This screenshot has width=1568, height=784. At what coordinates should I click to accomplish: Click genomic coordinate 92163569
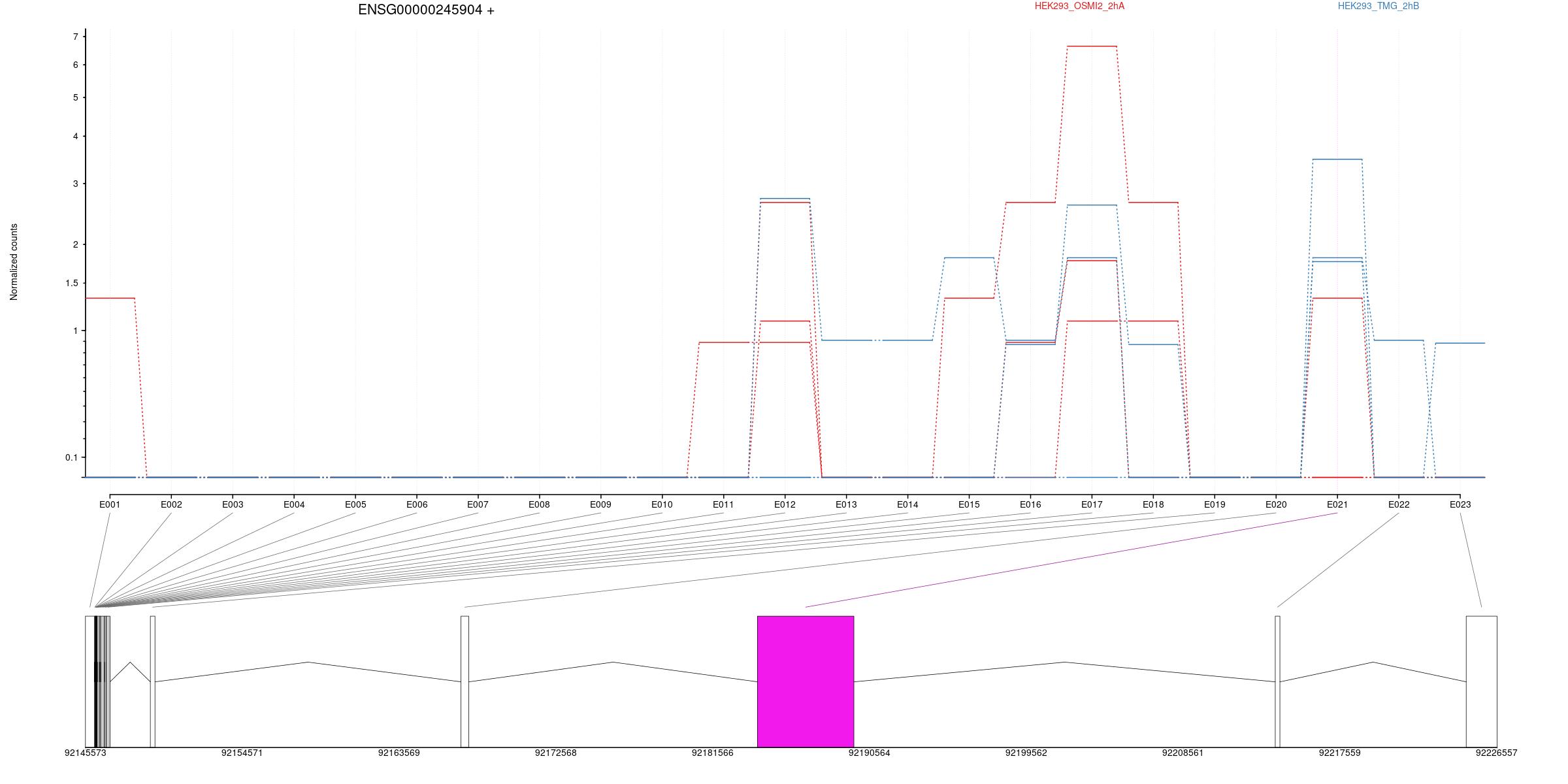pyautogui.click(x=399, y=753)
